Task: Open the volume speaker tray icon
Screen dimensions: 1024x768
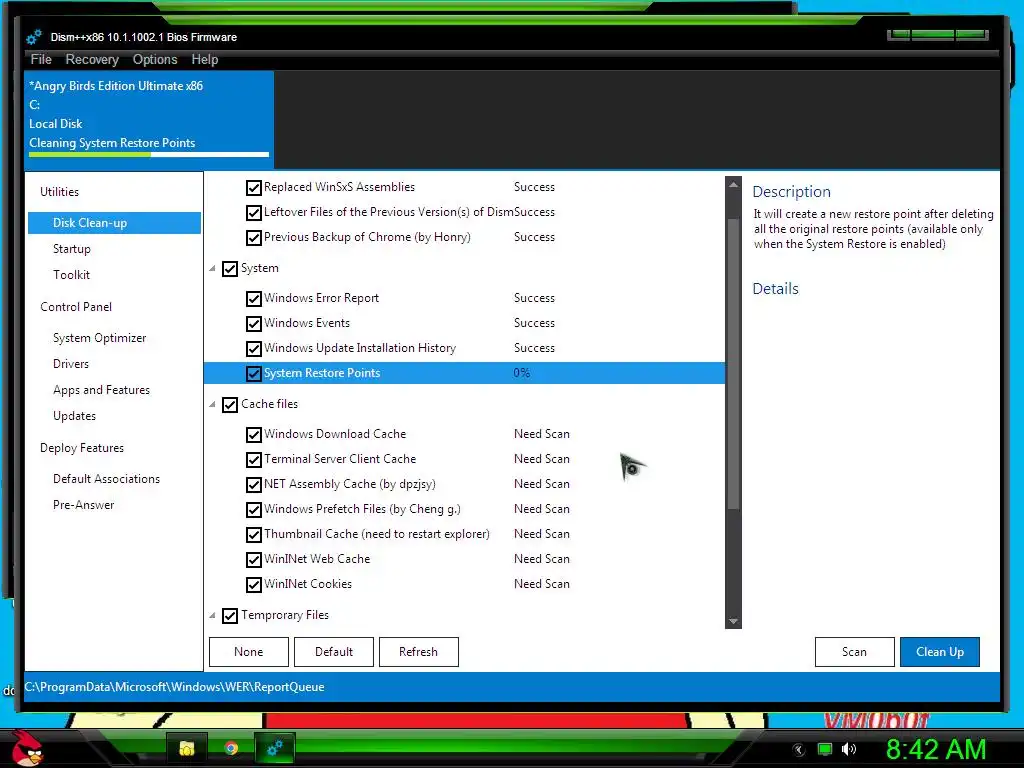Action: (848, 749)
